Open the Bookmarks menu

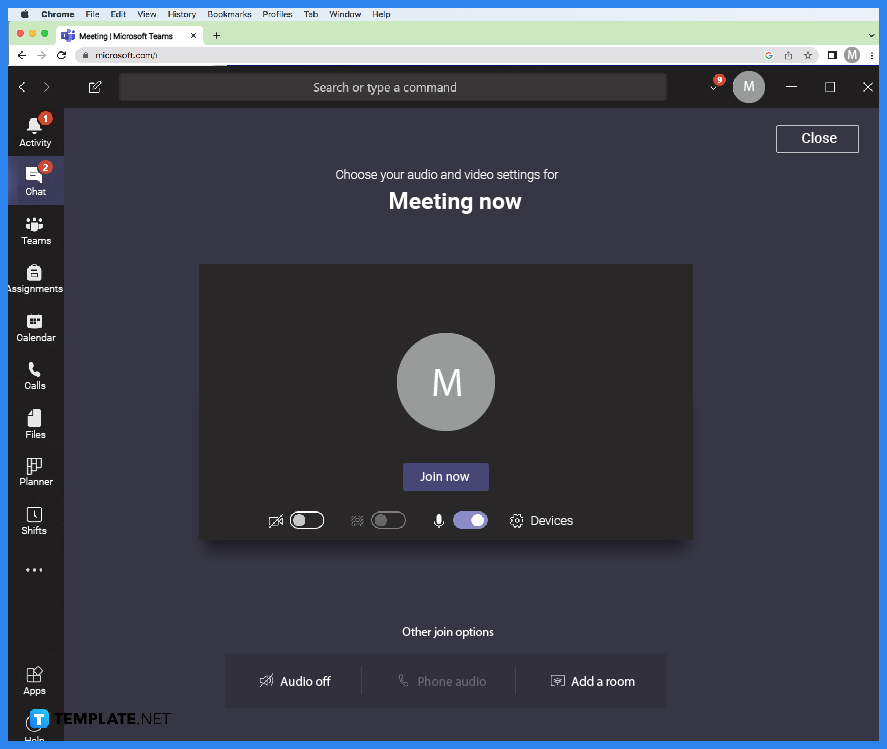(229, 14)
